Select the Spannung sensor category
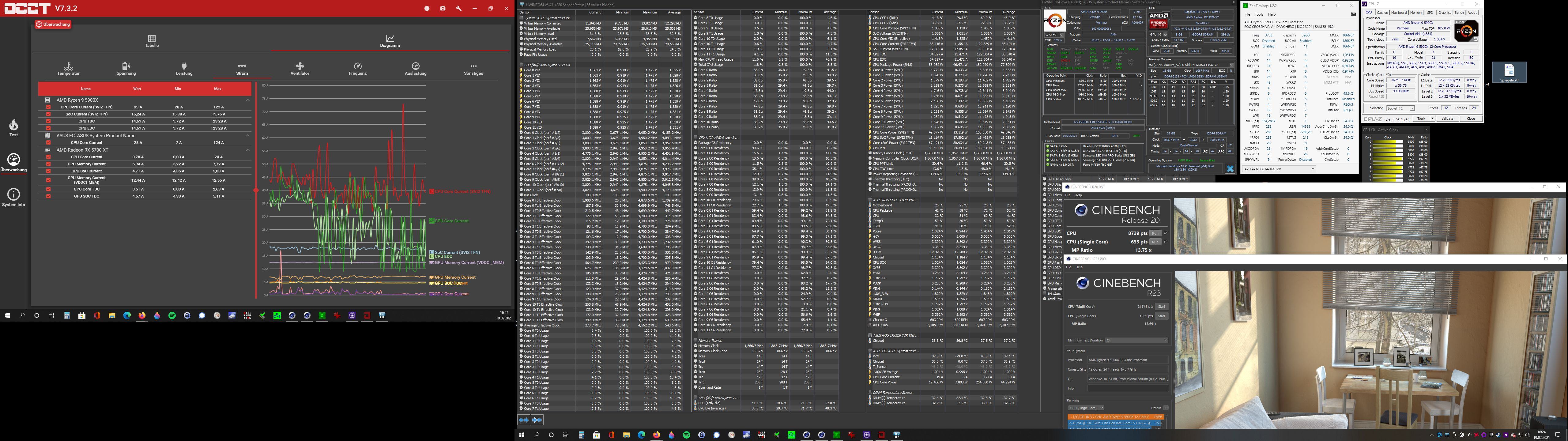The height and width of the screenshot is (441, 1568). coord(126,68)
